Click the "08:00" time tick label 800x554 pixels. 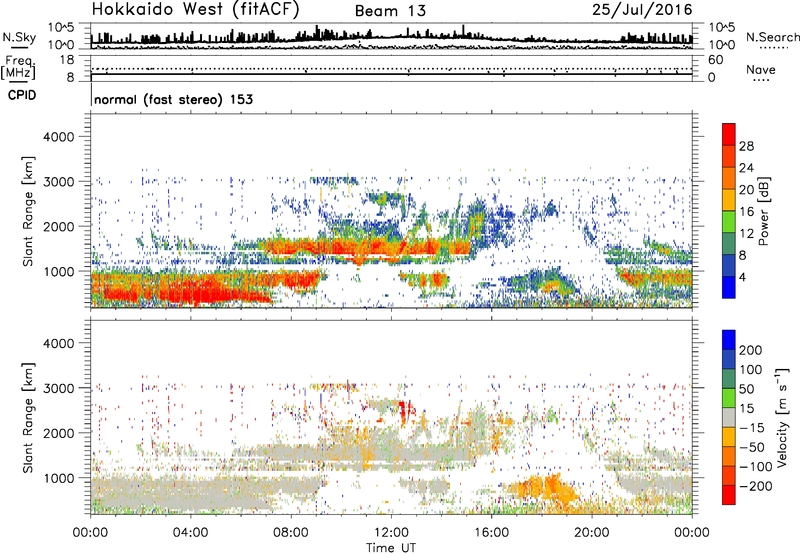(x=291, y=533)
